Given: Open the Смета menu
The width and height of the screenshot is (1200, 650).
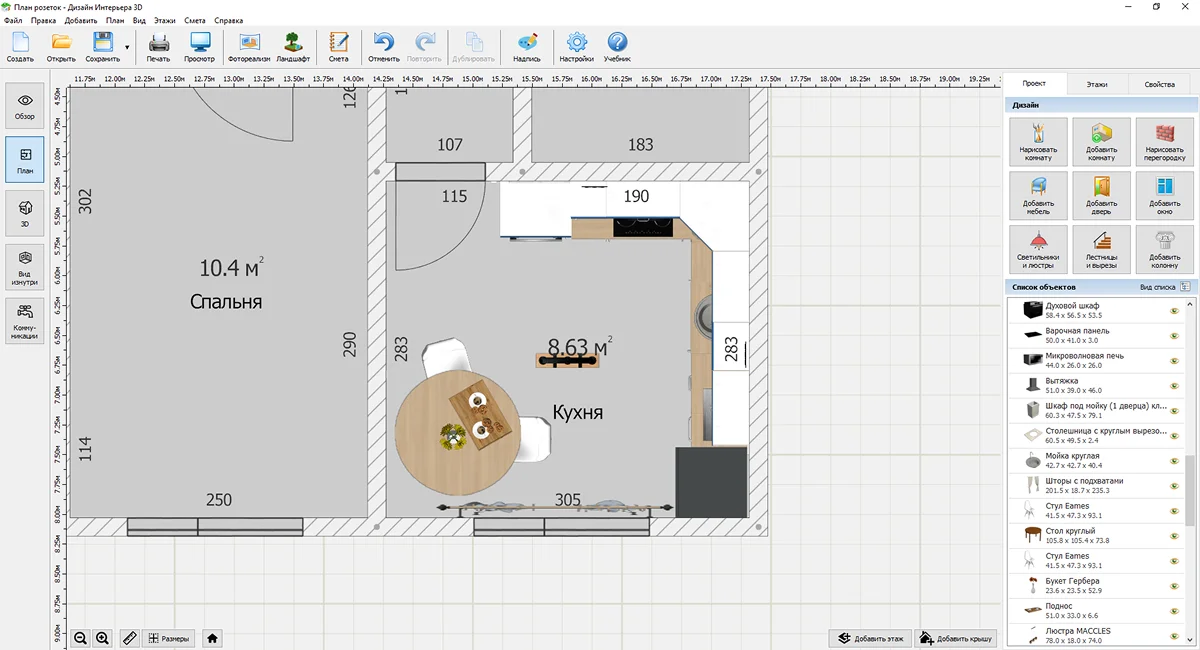Looking at the screenshot, I should pos(195,20).
